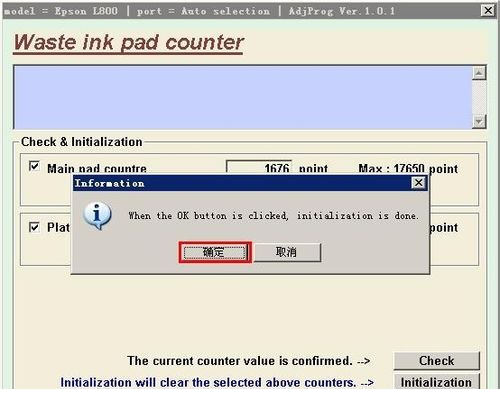Cancel the dialog with the 取消 button

click(x=287, y=252)
